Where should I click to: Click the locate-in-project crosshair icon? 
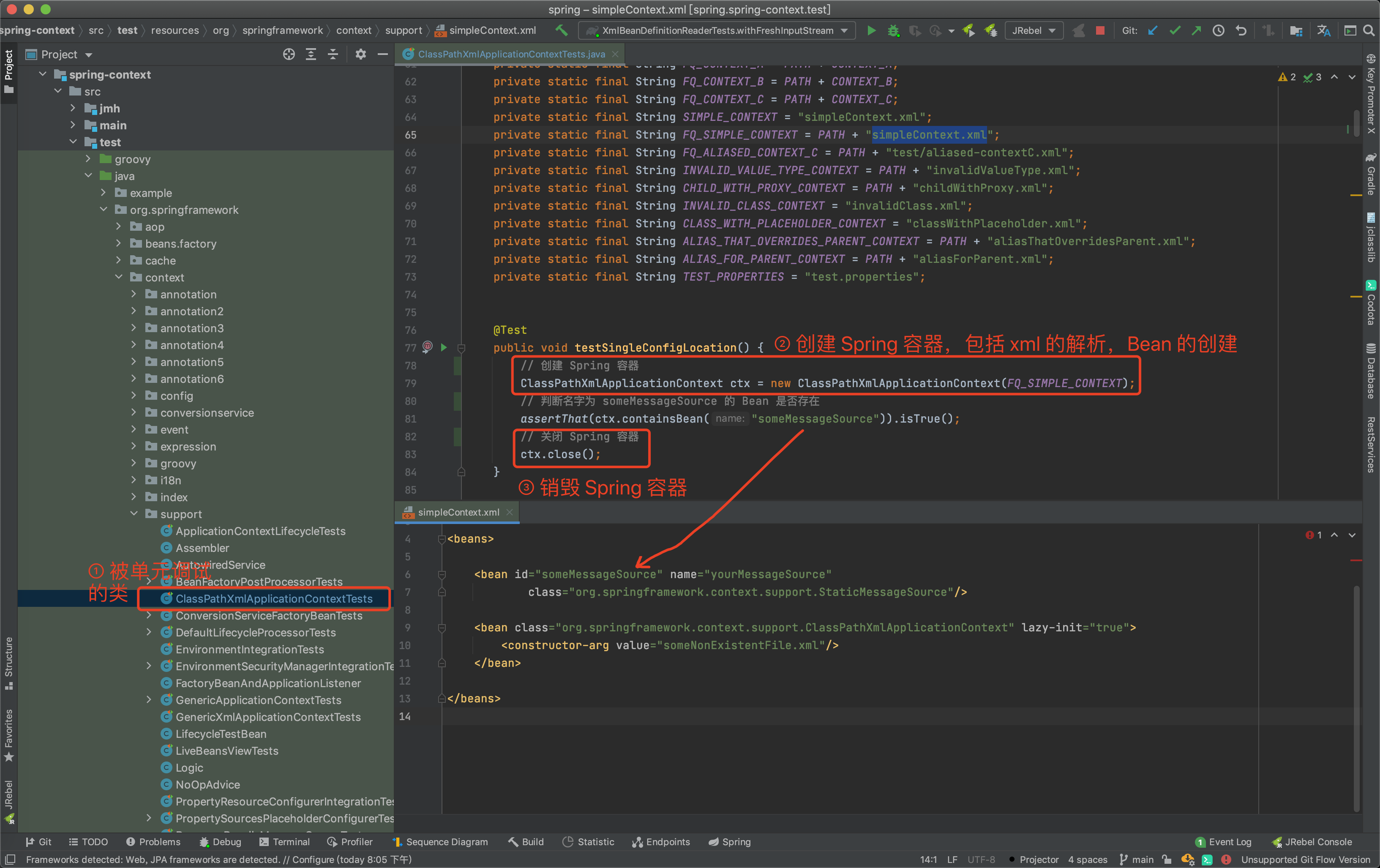289,55
